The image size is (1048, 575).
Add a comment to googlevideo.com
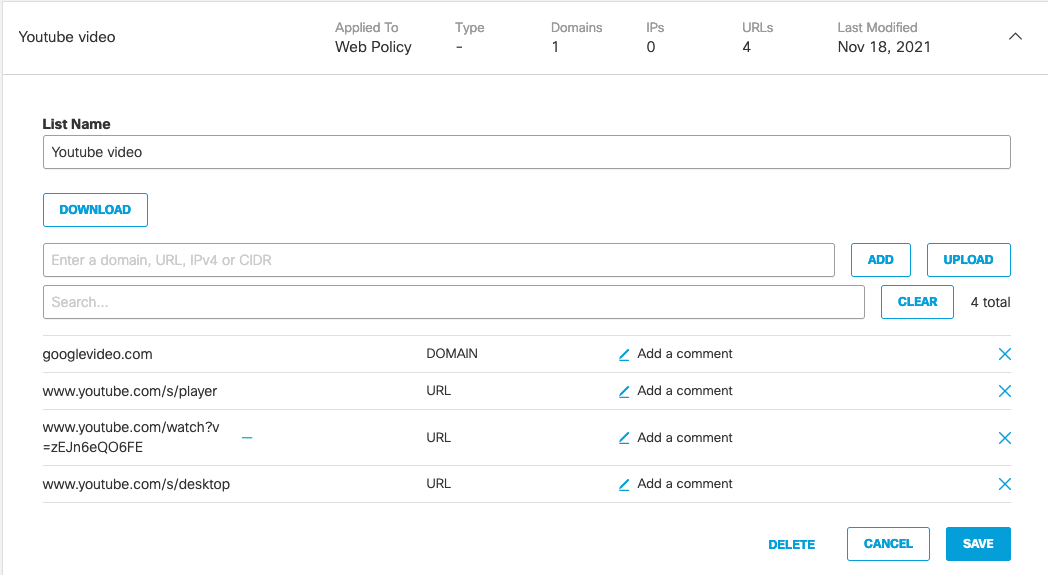[684, 354]
